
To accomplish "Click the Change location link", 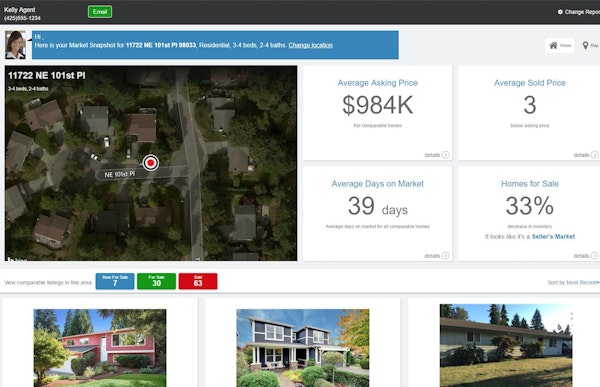I will (x=310, y=45).
